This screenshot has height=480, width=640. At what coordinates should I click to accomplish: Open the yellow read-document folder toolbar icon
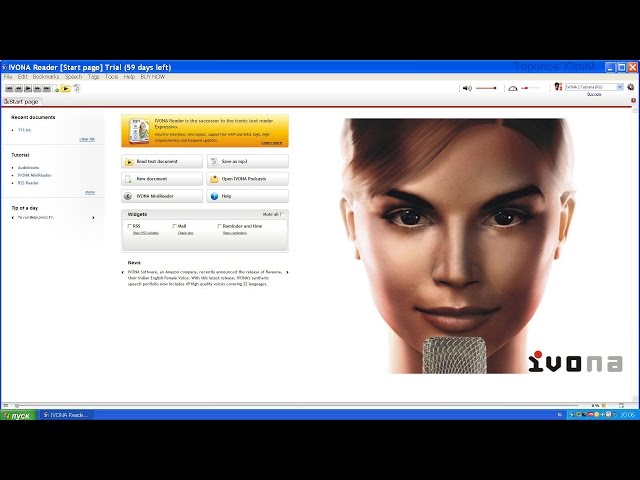66,88
